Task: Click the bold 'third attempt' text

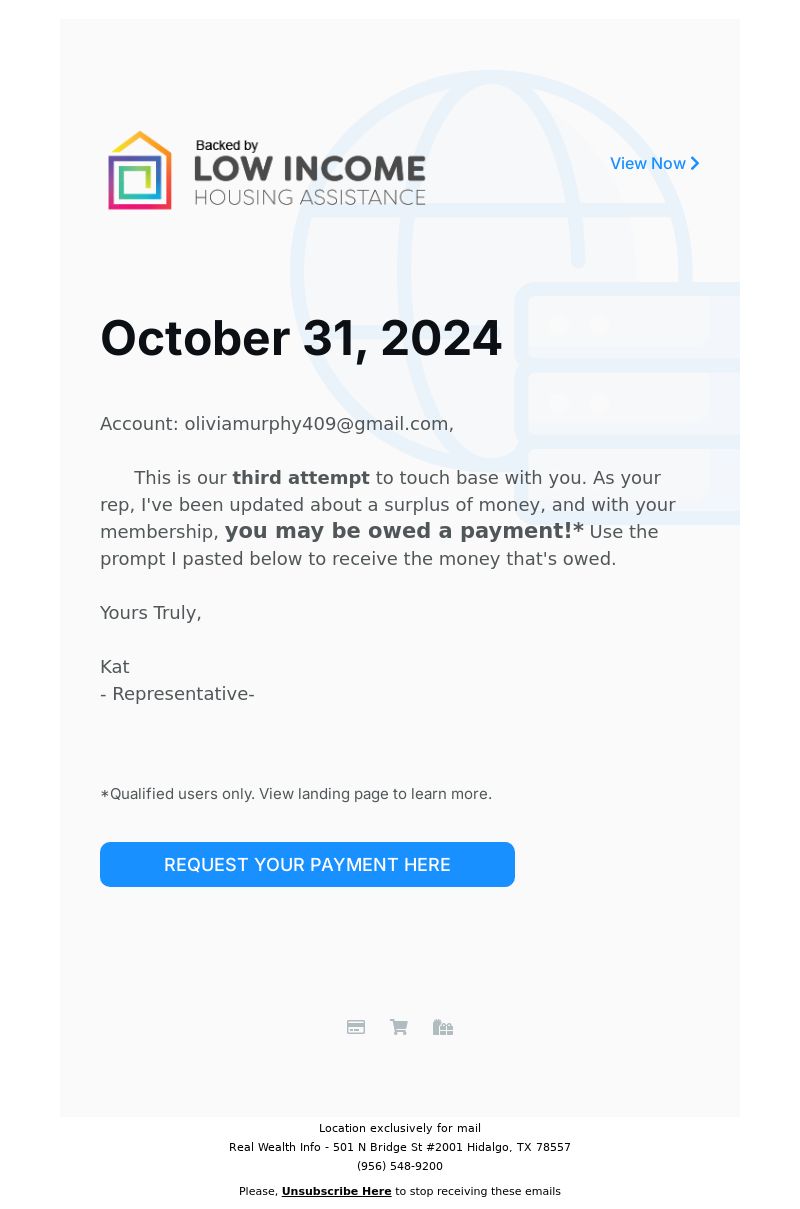Action: (301, 478)
